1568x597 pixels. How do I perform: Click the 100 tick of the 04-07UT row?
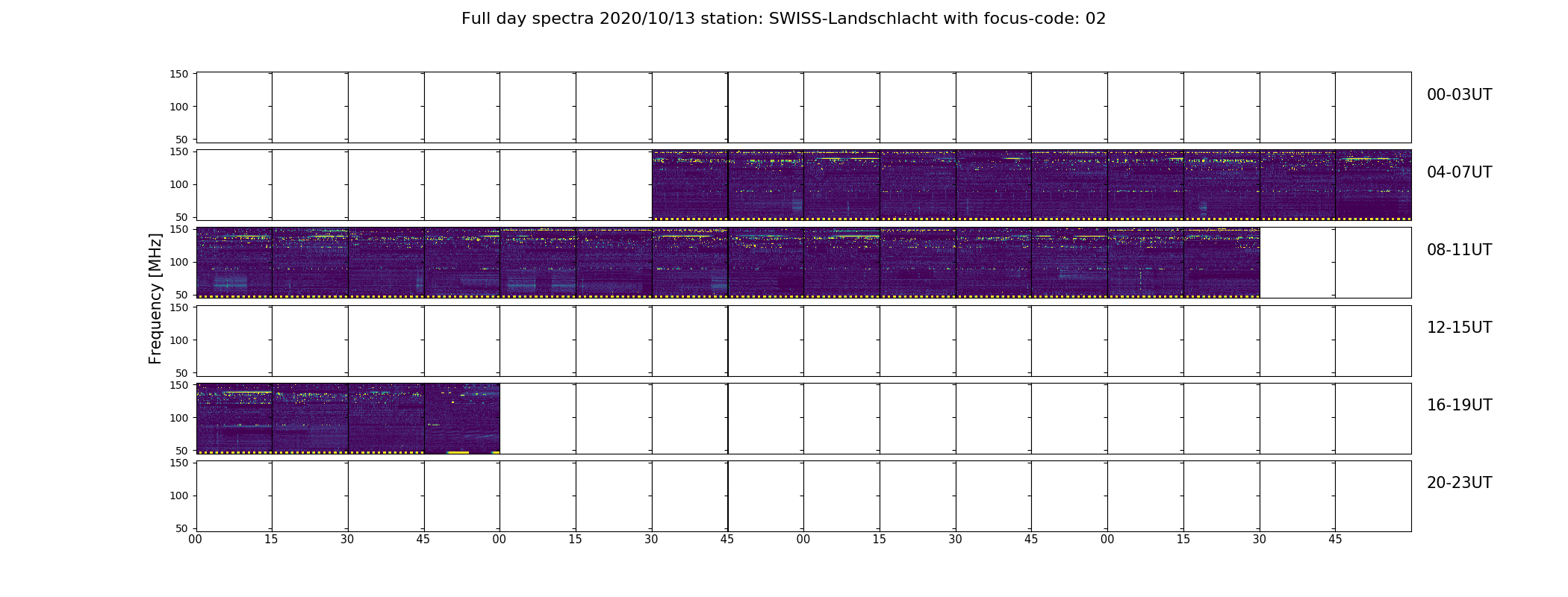pyautogui.click(x=179, y=184)
